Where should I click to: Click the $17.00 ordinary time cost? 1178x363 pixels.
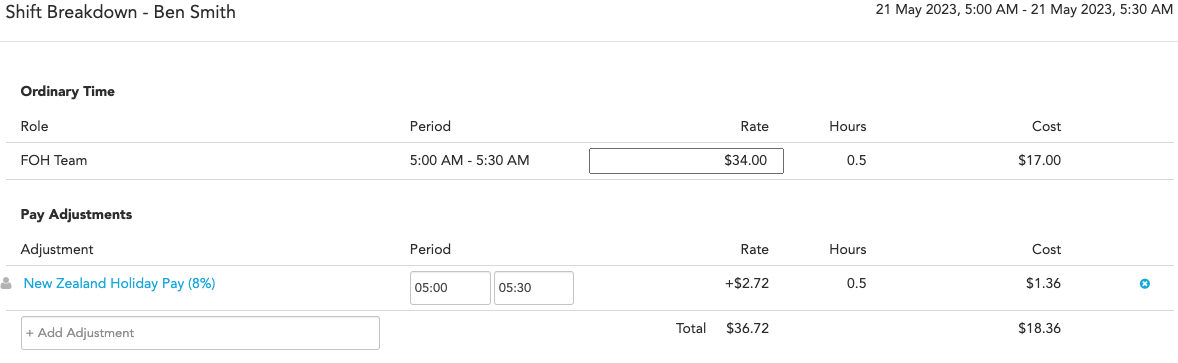(x=1040, y=161)
